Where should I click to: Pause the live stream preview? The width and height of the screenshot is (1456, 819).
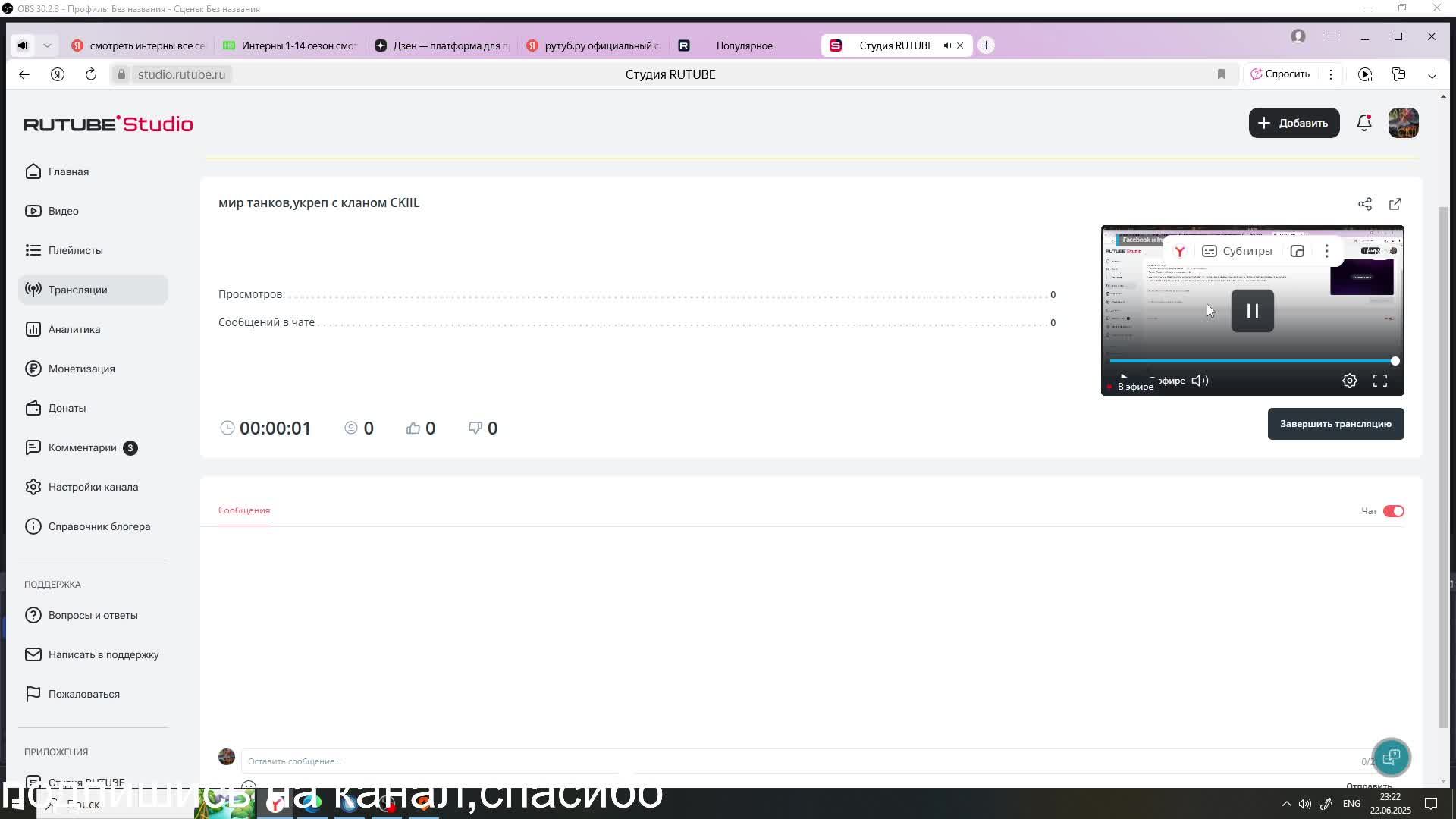1253,311
